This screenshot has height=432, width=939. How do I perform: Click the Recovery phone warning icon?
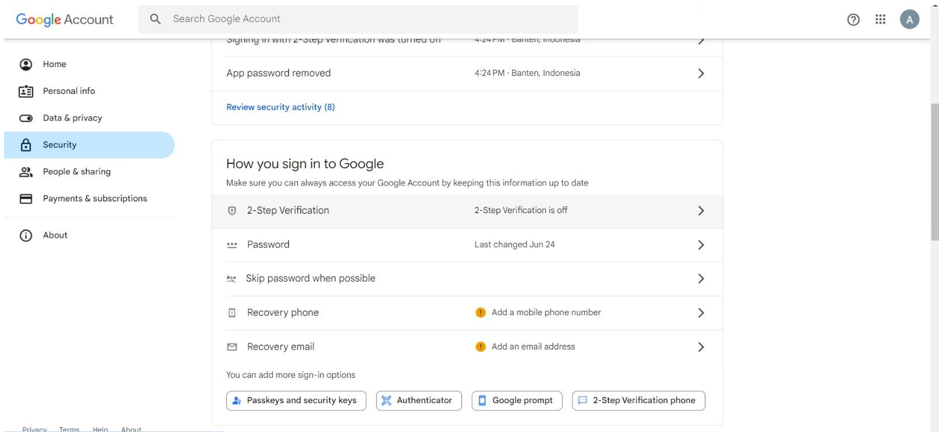pyautogui.click(x=480, y=312)
